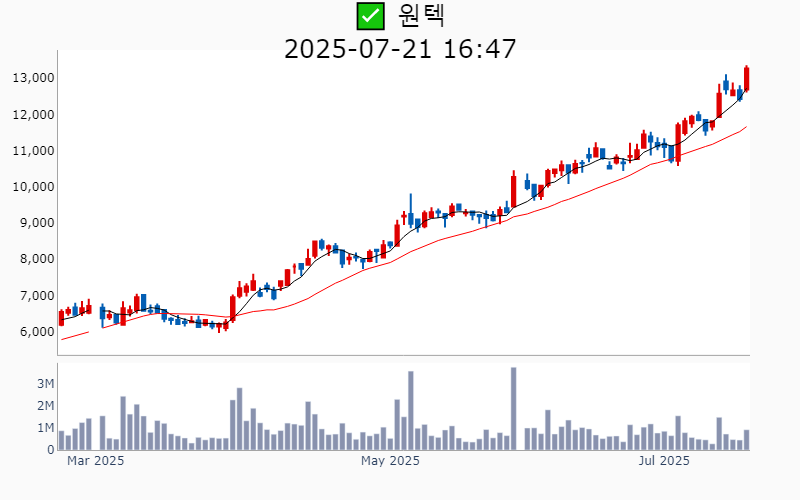The height and width of the screenshot is (500, 800).
Task: Click the 13,000 price axis label
Action: [34, 78]
